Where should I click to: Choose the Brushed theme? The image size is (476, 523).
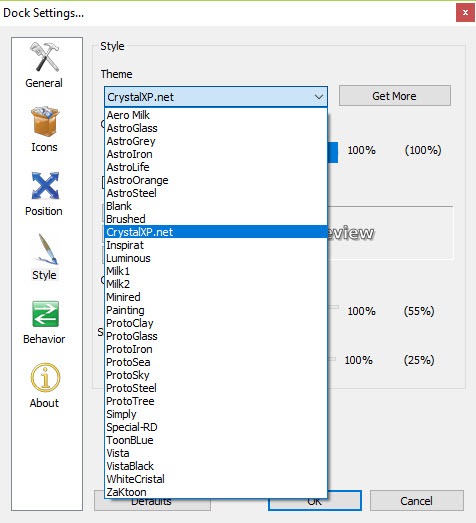[215, 219]
